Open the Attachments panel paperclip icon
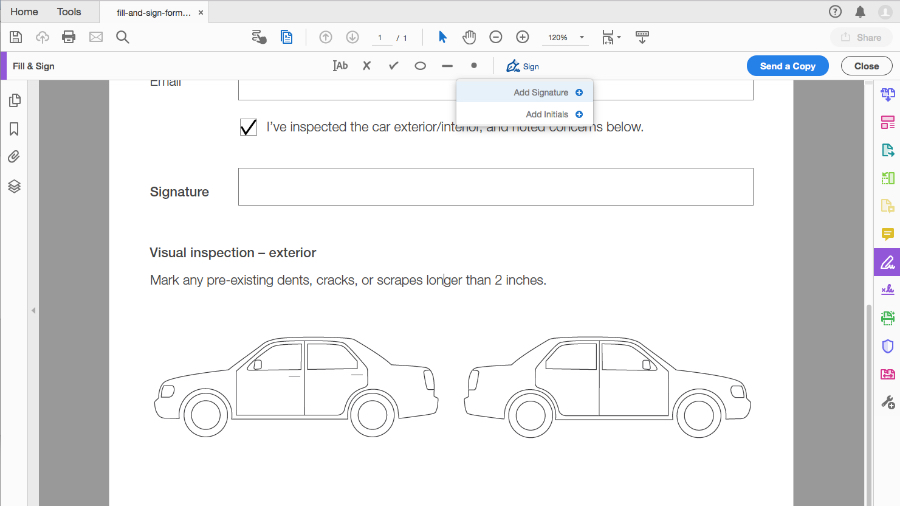The image size is (900, 506). click(14, 157)
